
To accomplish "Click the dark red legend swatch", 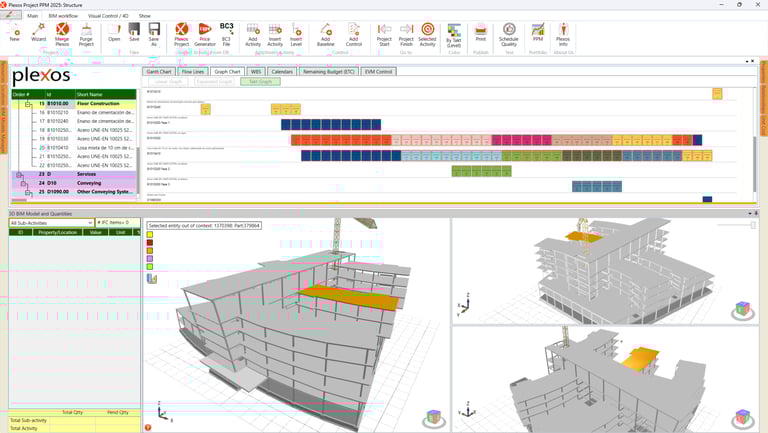I will 150,242.
